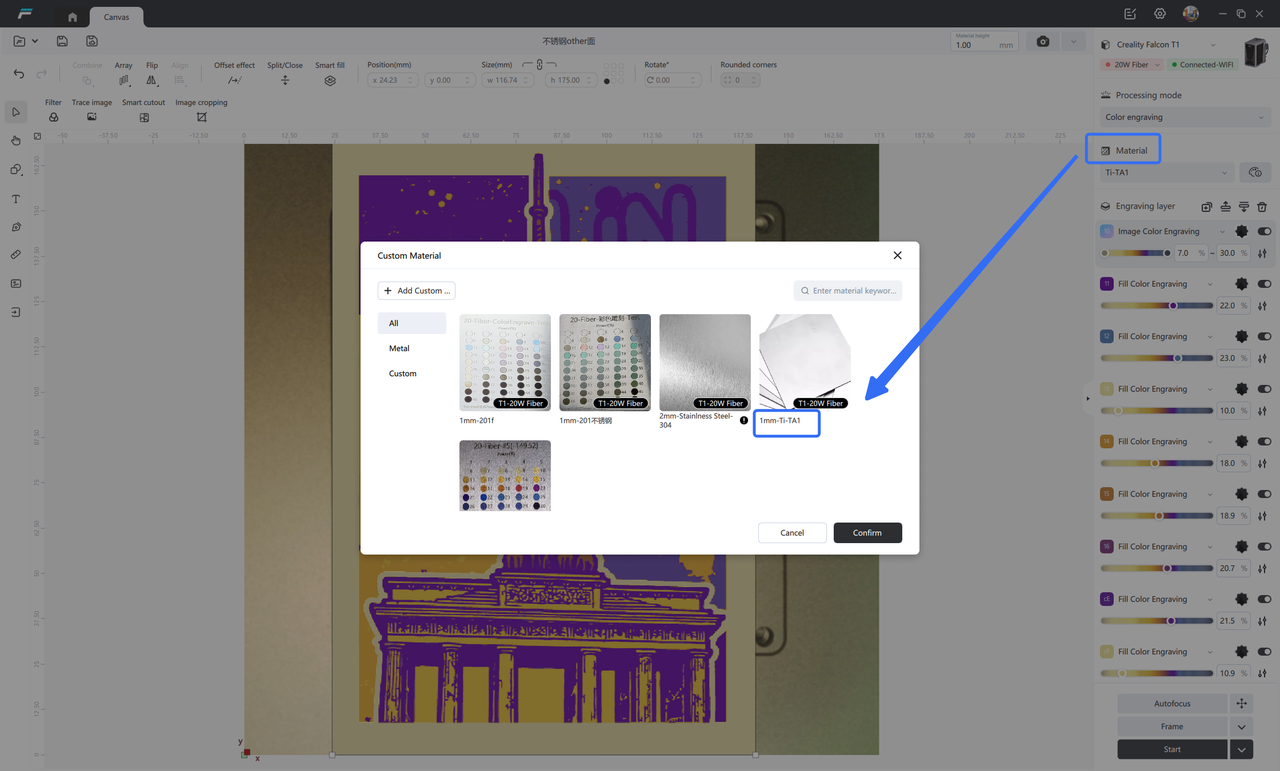Delete engraving layer with trash icon
The width and height of the screenshot is (1280, 771).
tap(1262, 207)
